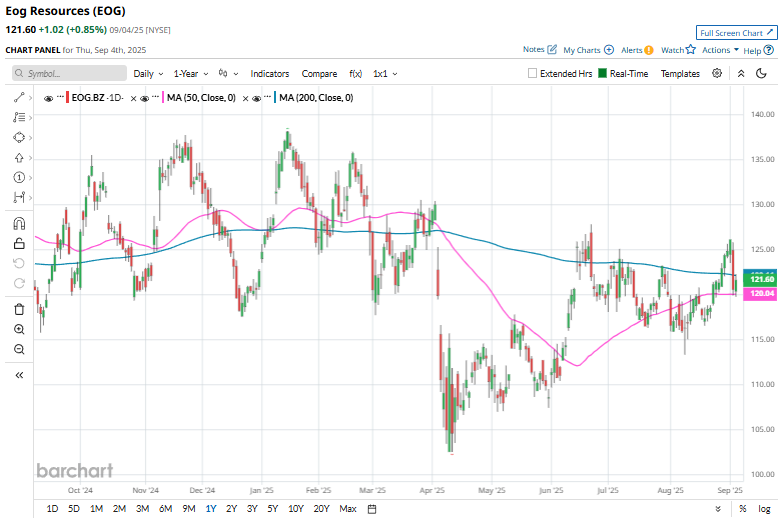
Task: Toggle percent scale mode
Action: pyautogui.click(x=743, y=509)
